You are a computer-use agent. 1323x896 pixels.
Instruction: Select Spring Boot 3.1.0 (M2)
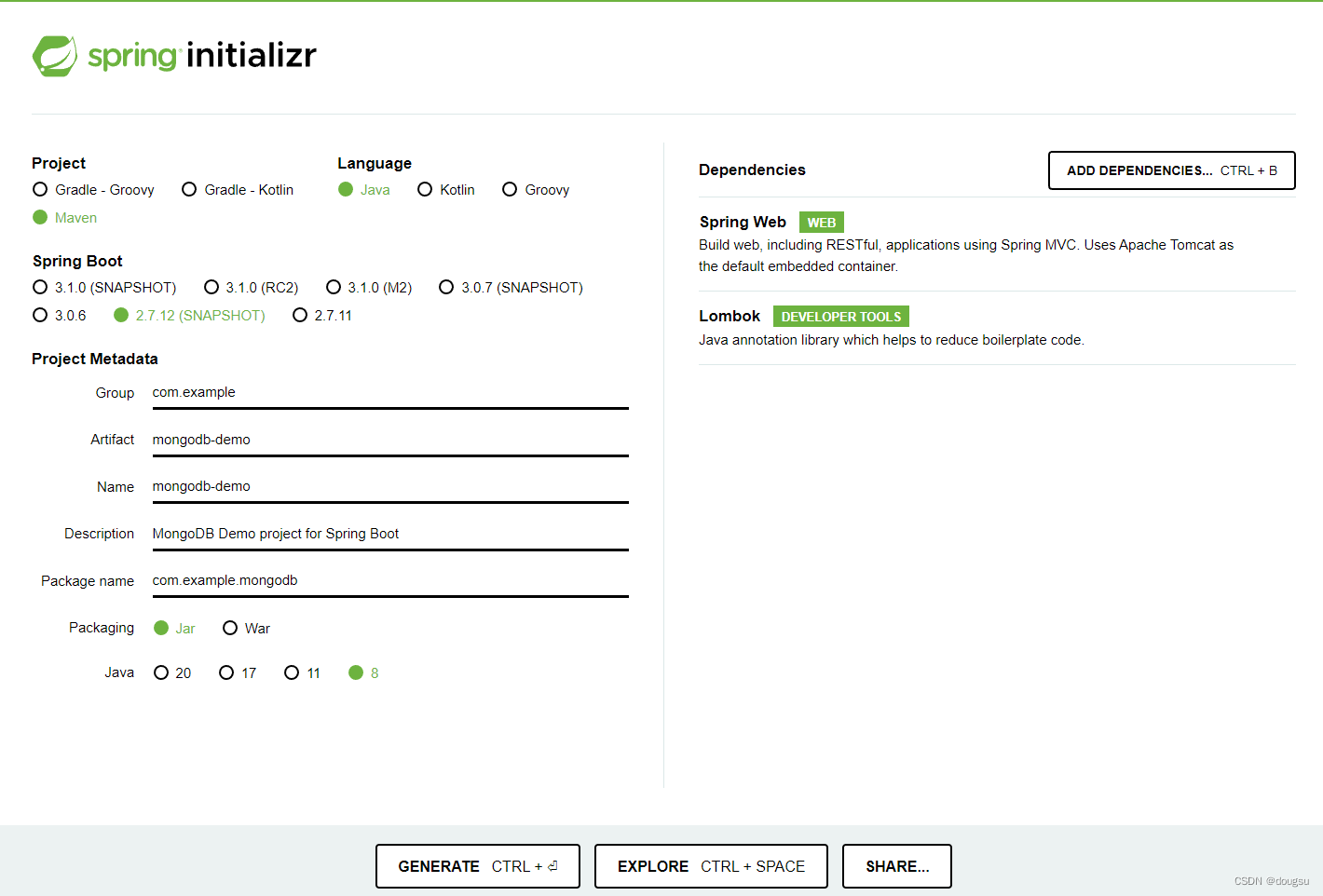pos(369,288)
